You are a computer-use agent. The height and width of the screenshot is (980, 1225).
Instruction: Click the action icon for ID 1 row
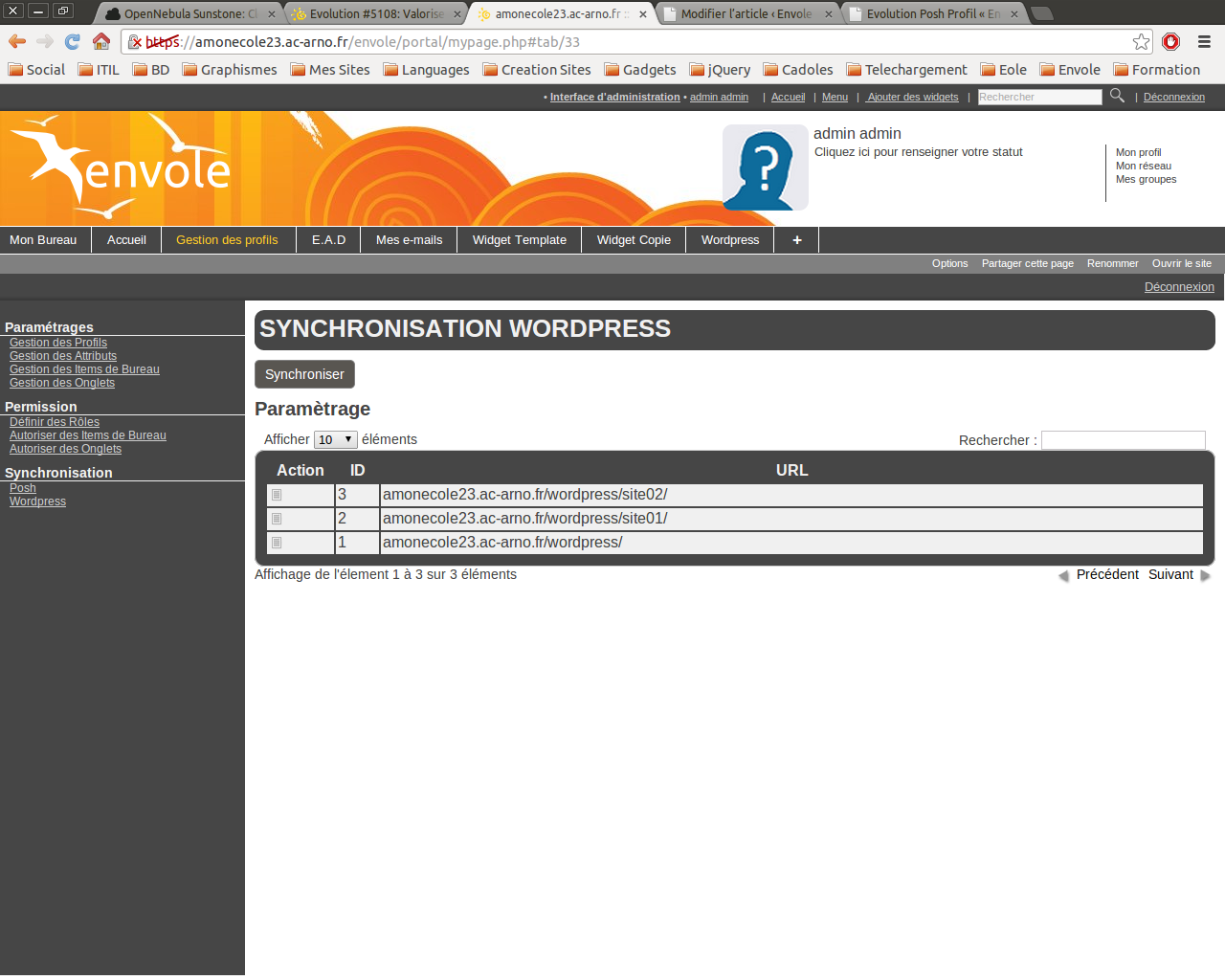click(277, 543)
